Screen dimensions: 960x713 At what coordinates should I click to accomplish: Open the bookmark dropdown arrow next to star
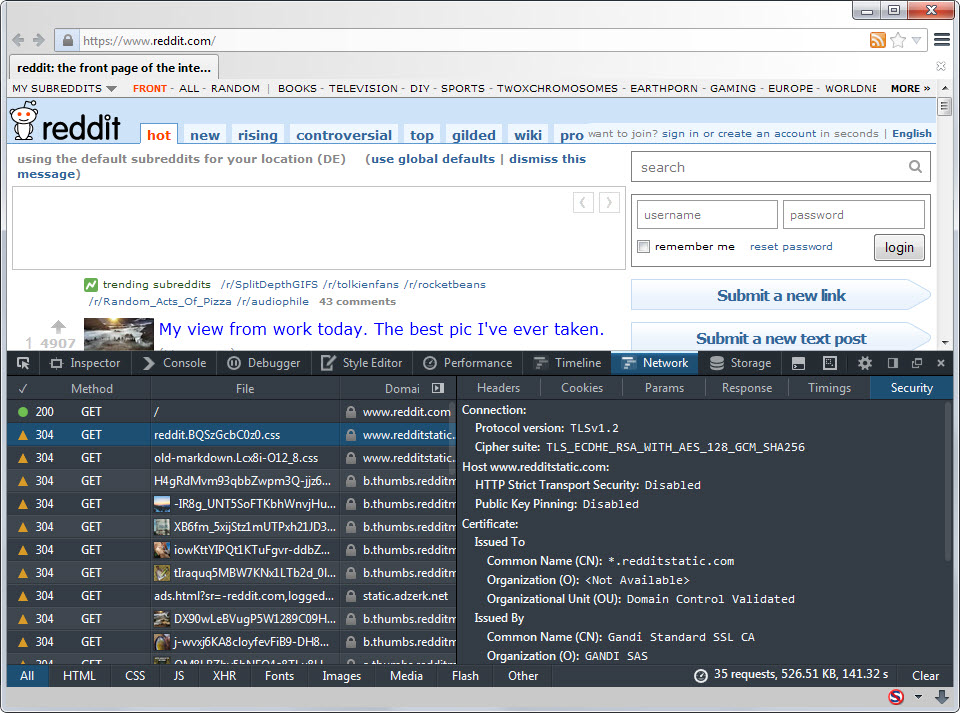pyautogui.click(x=916, y=40)
